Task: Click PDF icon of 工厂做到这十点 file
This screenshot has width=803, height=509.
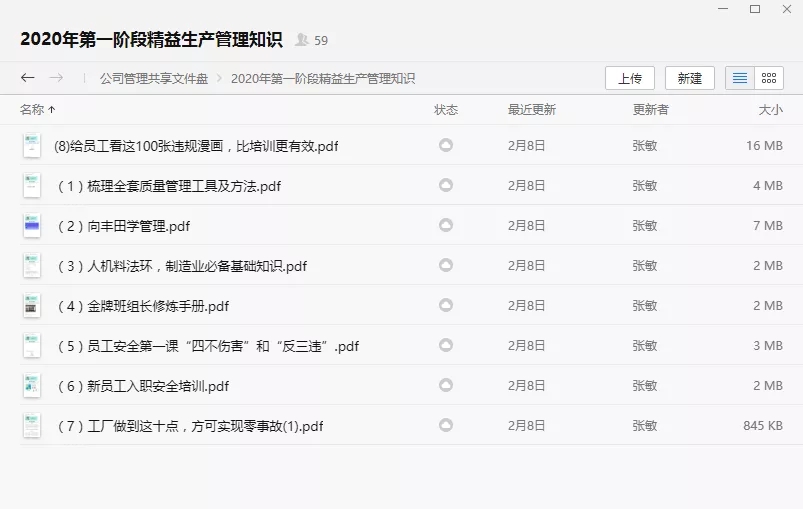Action: pos(32,426)
